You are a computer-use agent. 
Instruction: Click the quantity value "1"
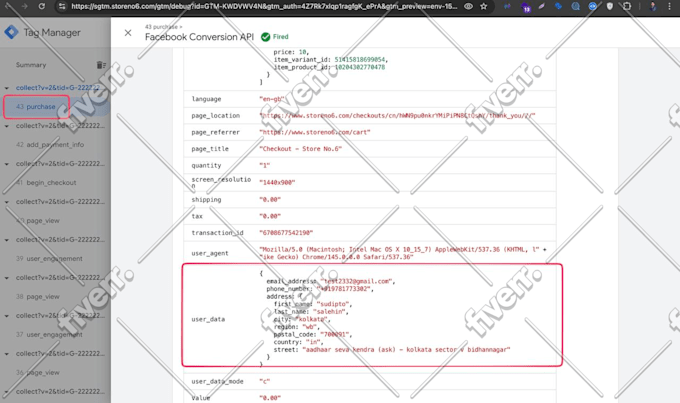coord(265,166)
